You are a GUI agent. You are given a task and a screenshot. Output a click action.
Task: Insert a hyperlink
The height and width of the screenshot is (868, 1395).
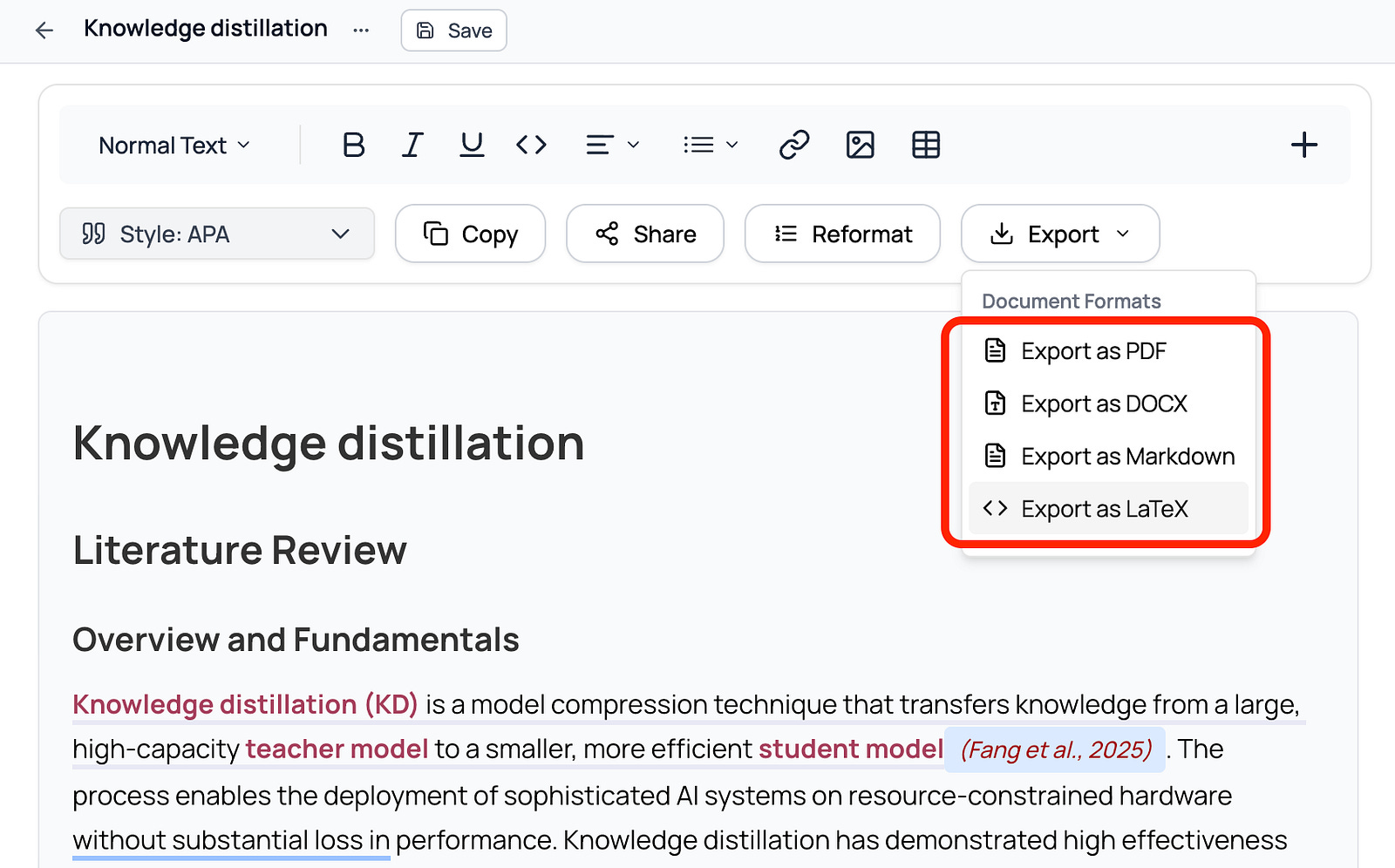794,145
